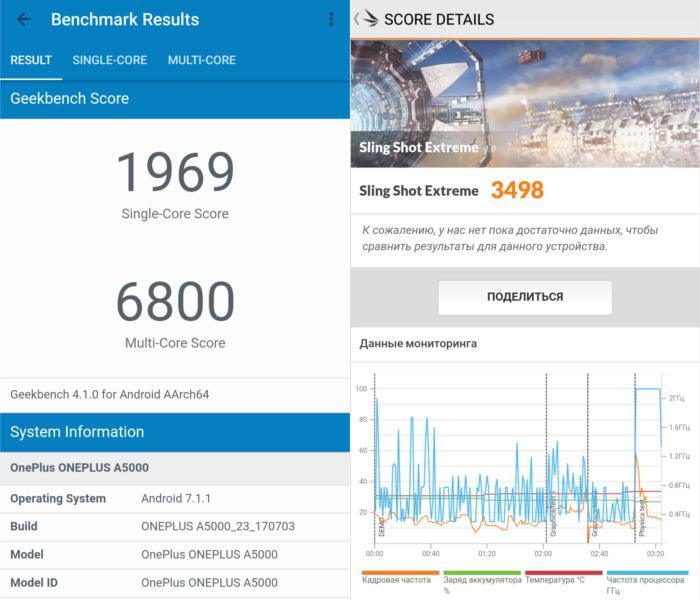Tap the Multi-Core Score 6800
Viewport: 700px width, 600px height.
coord(175,302)
